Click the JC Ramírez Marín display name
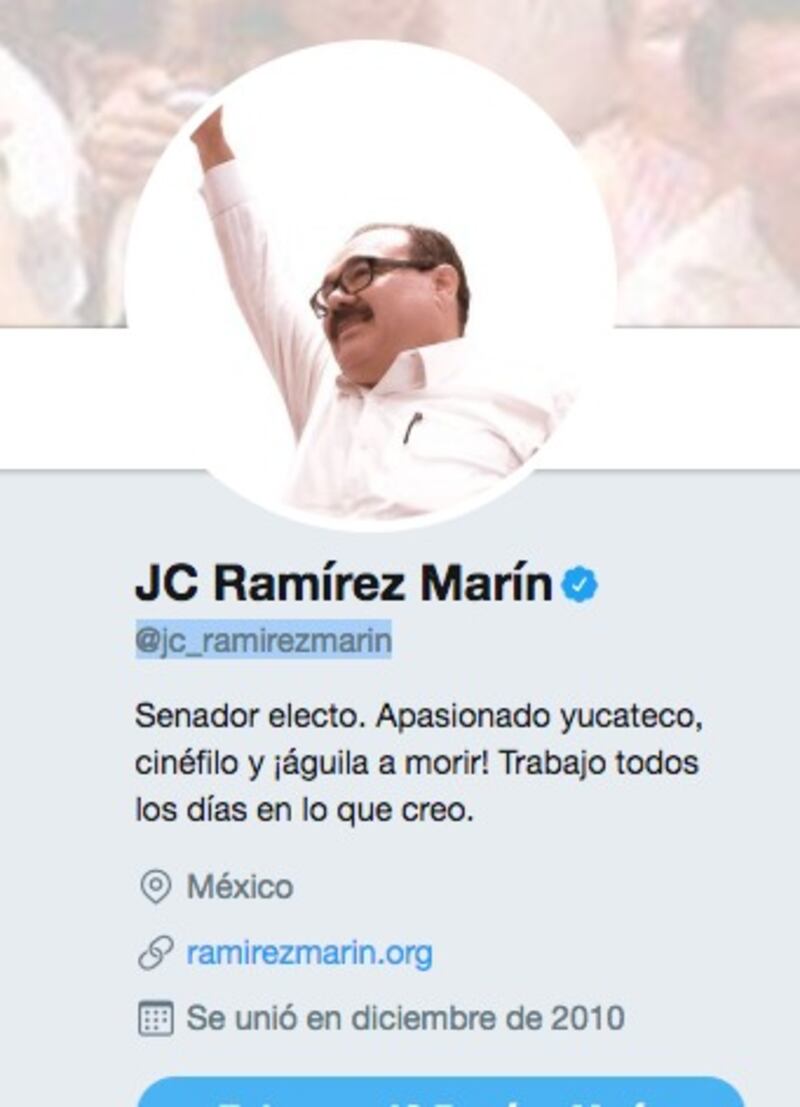The image size is (800, 1107). [x=344, y=584]
